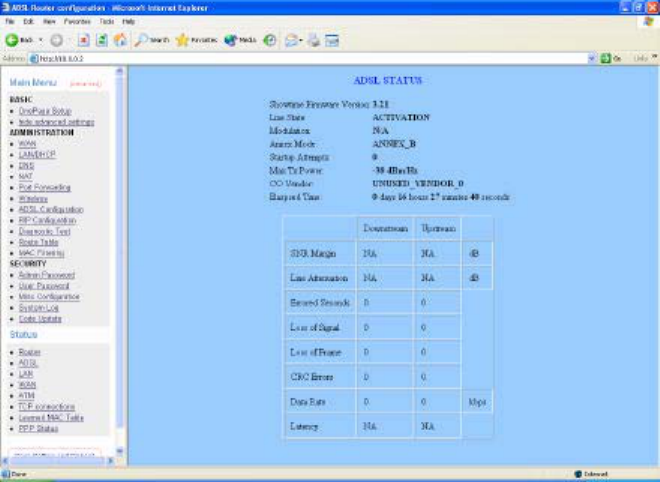Screen dimensions: 660x482
Task: Open Diagnostic Test link
Action: pos(45,231)
